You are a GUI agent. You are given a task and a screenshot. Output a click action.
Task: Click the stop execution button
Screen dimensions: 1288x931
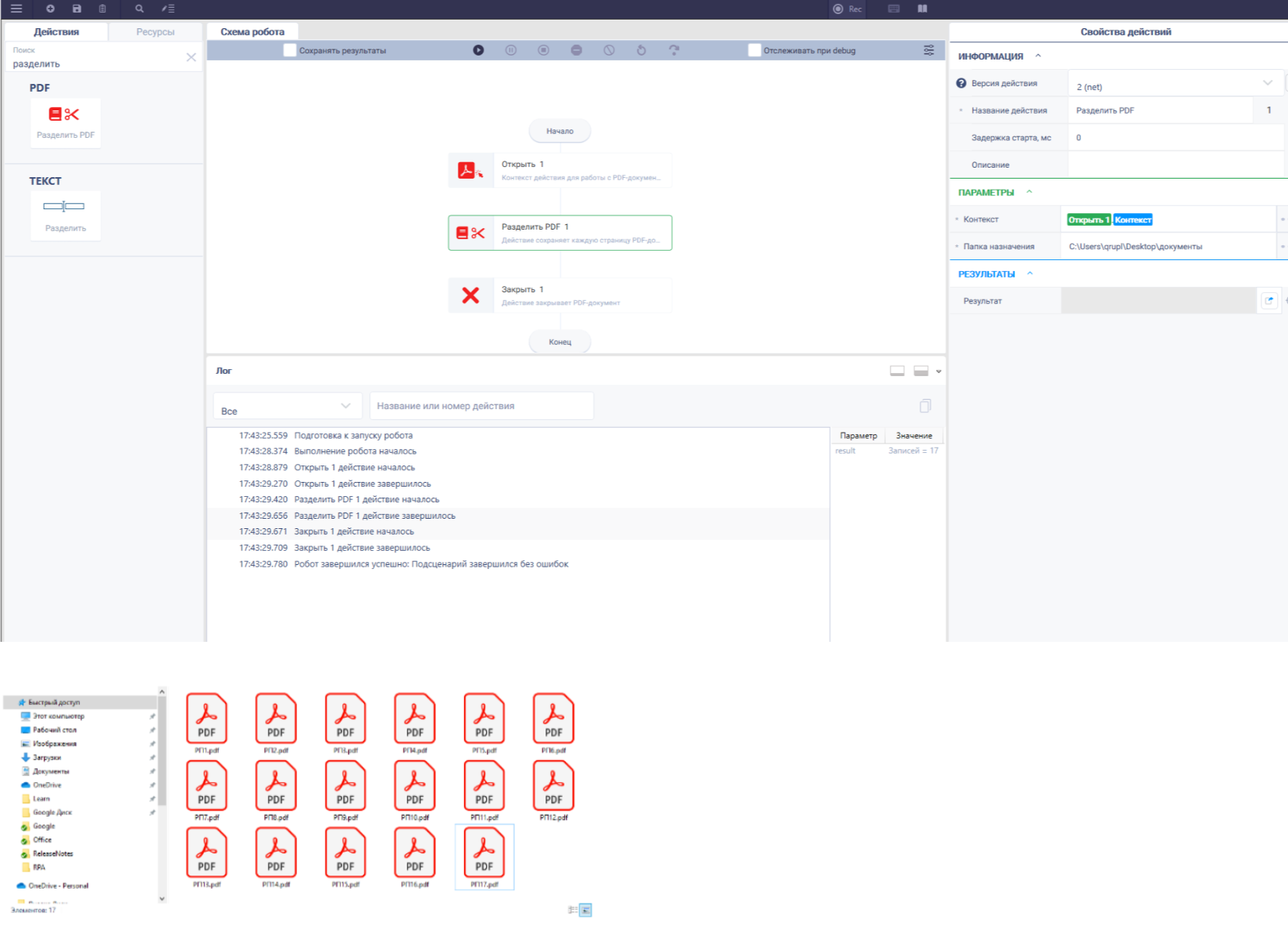pyautogui.click(x=543, y=50)
